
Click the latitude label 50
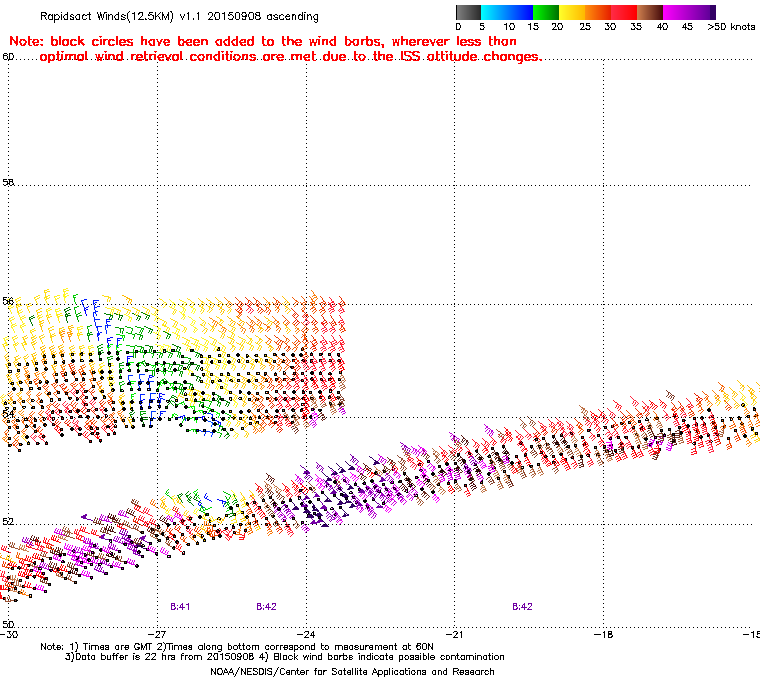pyautogui.click(x=8, y=624)
